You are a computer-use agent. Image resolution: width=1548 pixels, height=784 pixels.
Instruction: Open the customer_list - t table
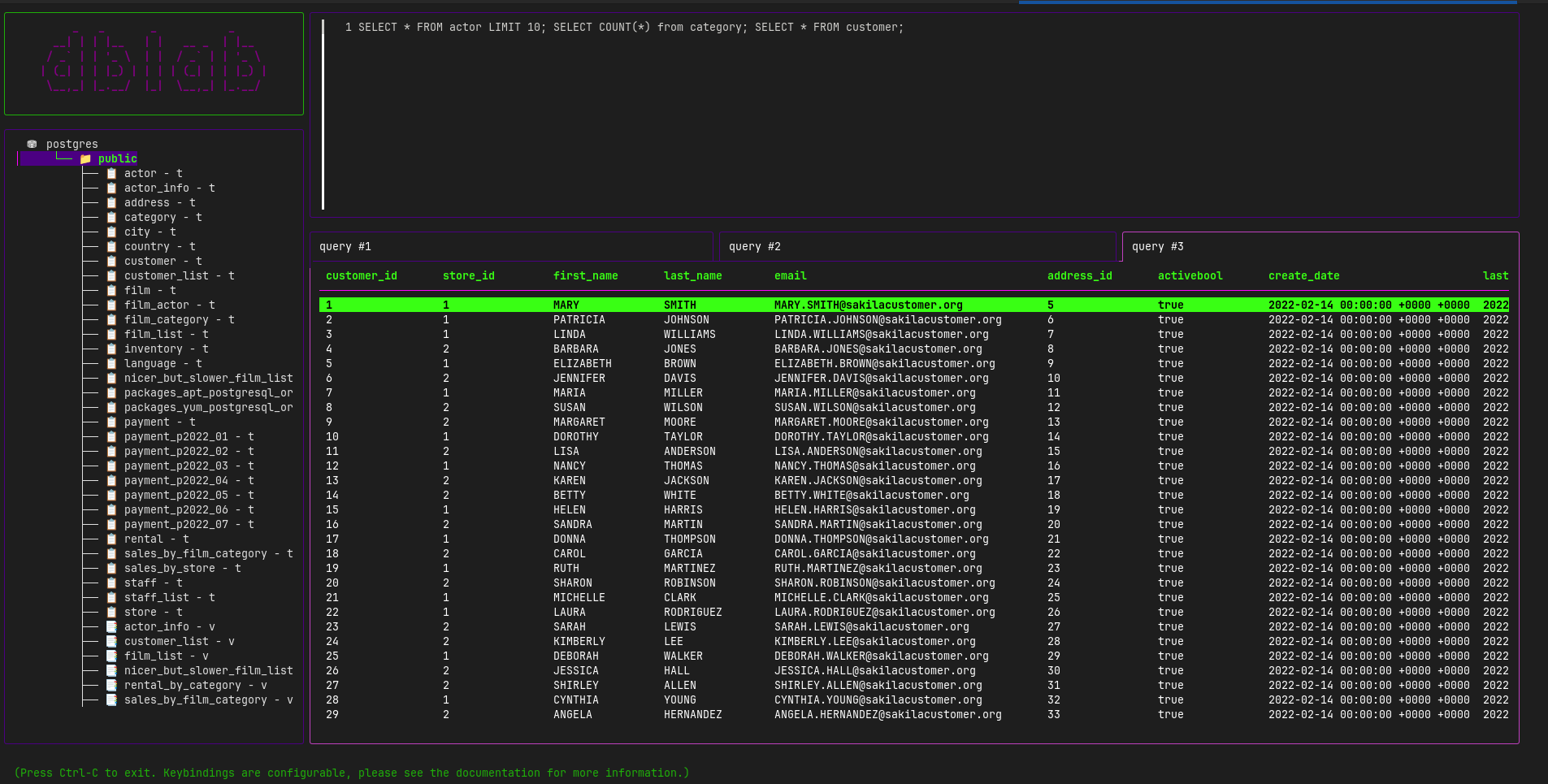179,275
